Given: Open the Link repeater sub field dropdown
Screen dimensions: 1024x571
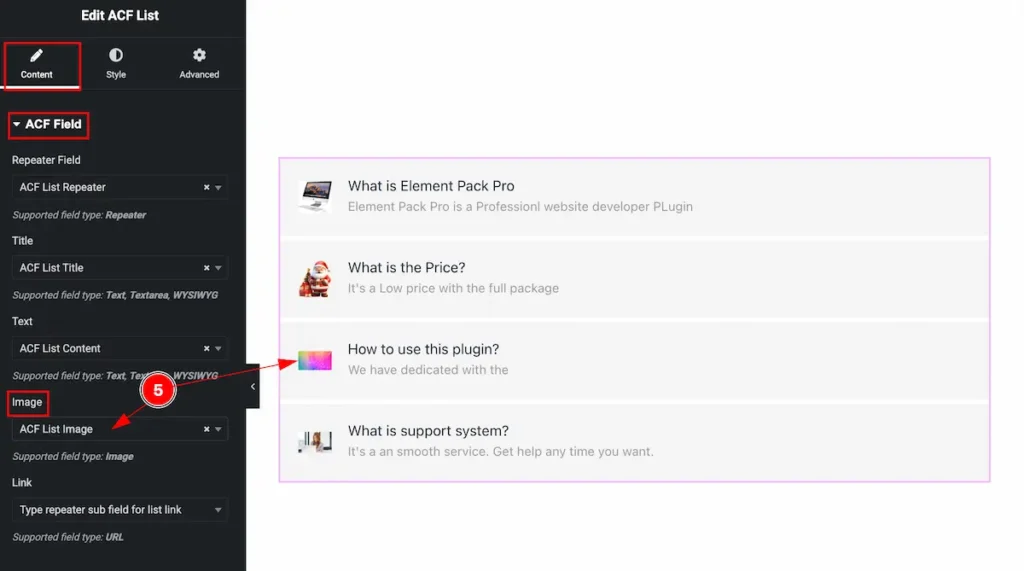Looking at the screenshot, I should click(x=120, y=510).
